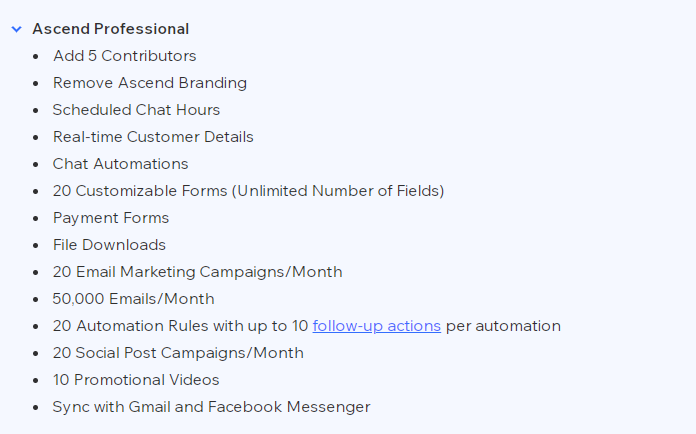The width and height of the screenshot is (696, 434).
Task: Click the Ascend Professional heading text
Action: (111, 29)
